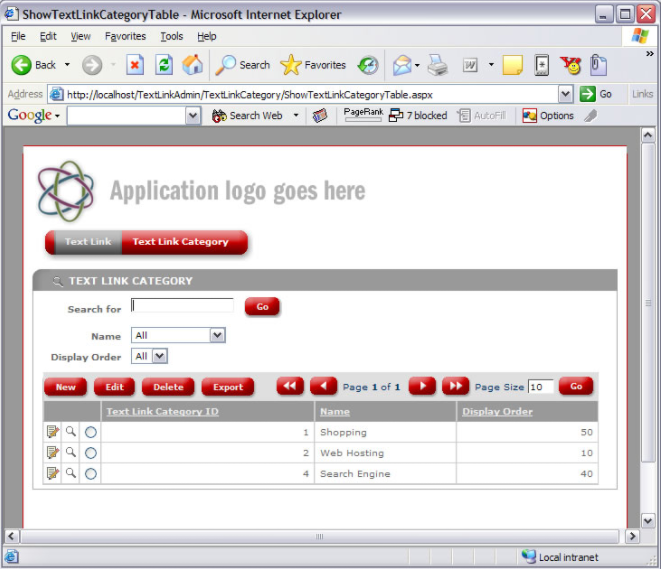Expand the Google search box dropdown
Screen dimensions: 661x569
point(193,115)
